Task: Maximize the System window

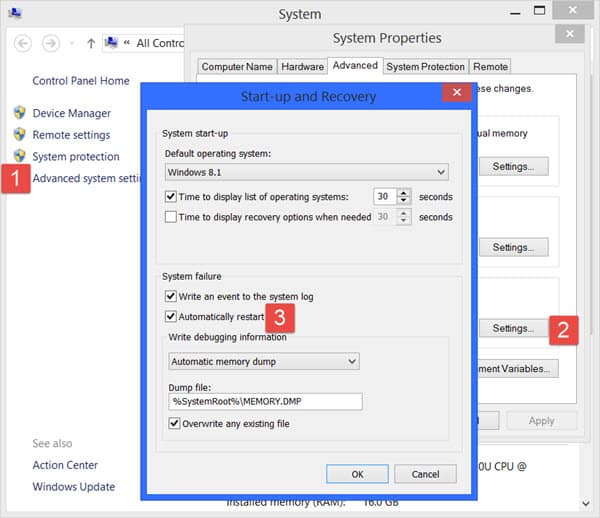Action: point(539,11)
